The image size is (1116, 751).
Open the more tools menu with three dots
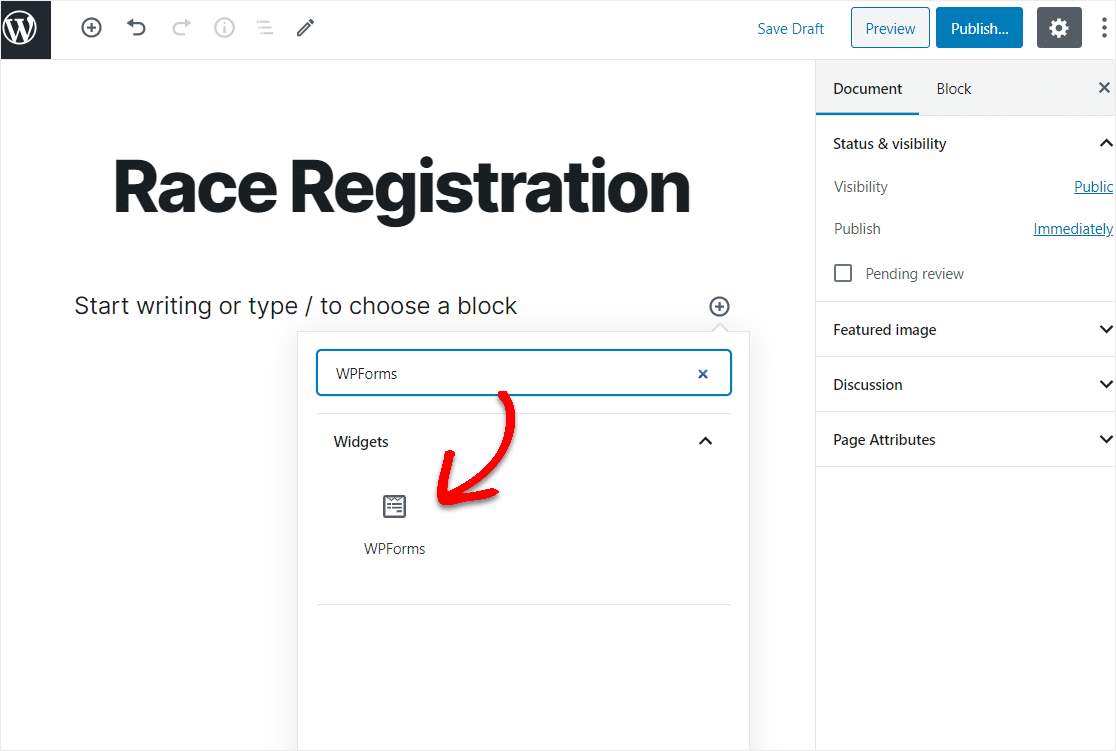1104,28
